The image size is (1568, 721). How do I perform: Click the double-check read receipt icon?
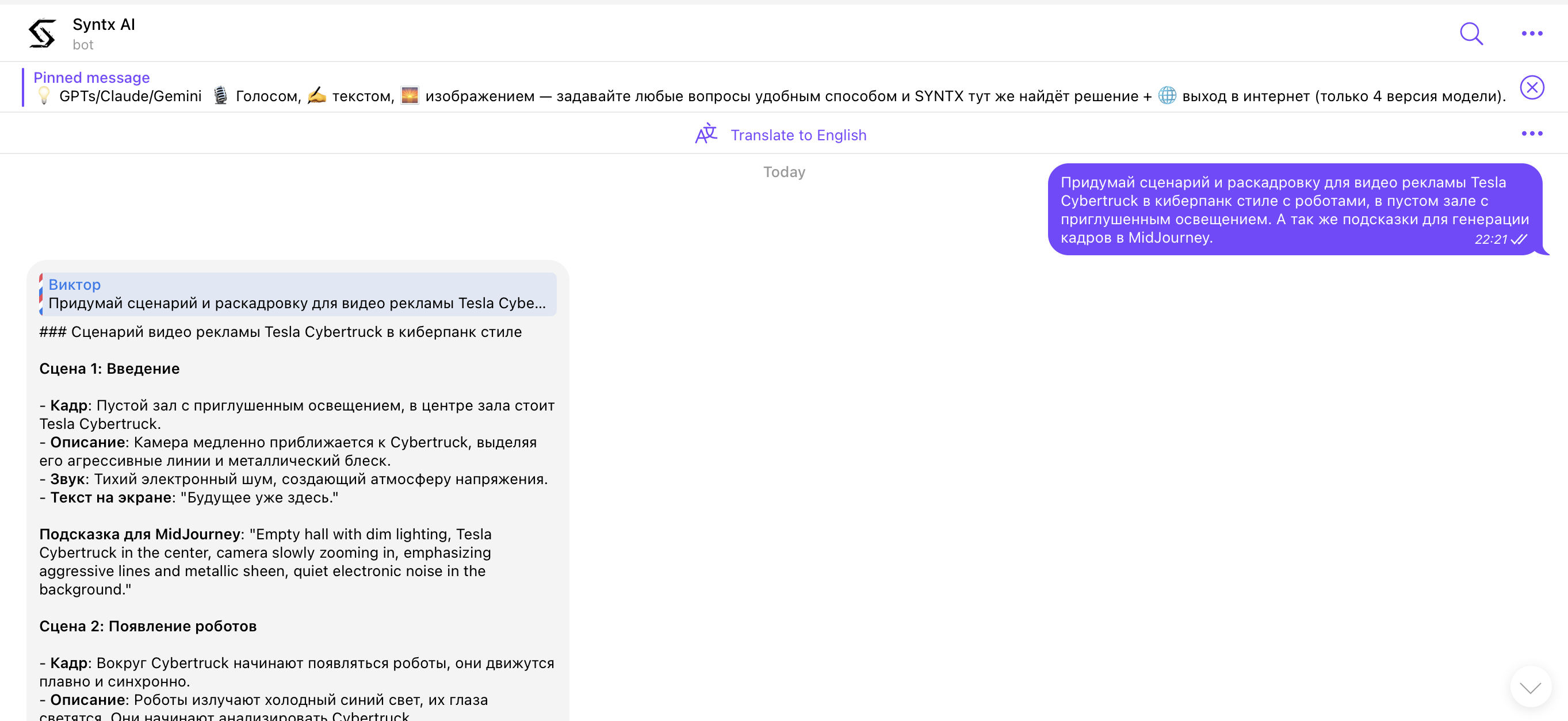[1519, 240]
